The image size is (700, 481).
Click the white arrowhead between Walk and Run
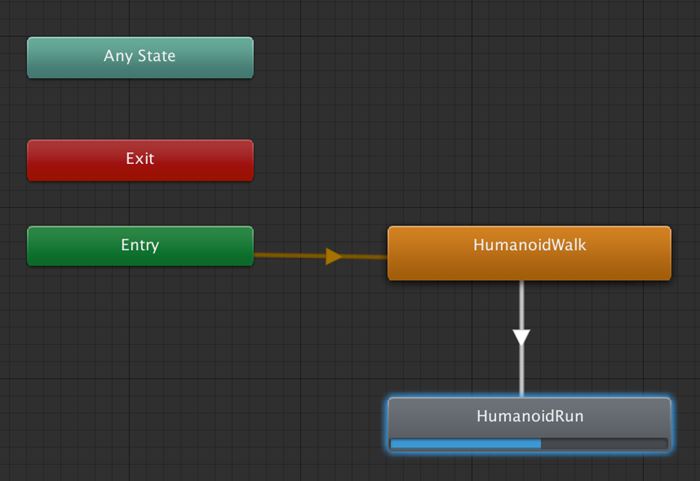tap(521, 337)
